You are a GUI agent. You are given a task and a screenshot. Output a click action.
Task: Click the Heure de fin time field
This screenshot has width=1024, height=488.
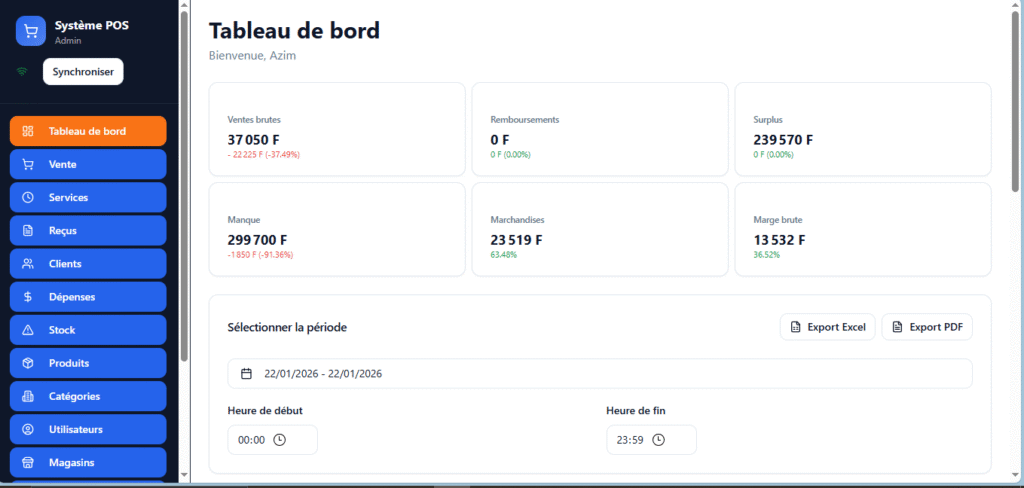pyautogui.click(x=640, y=440)
